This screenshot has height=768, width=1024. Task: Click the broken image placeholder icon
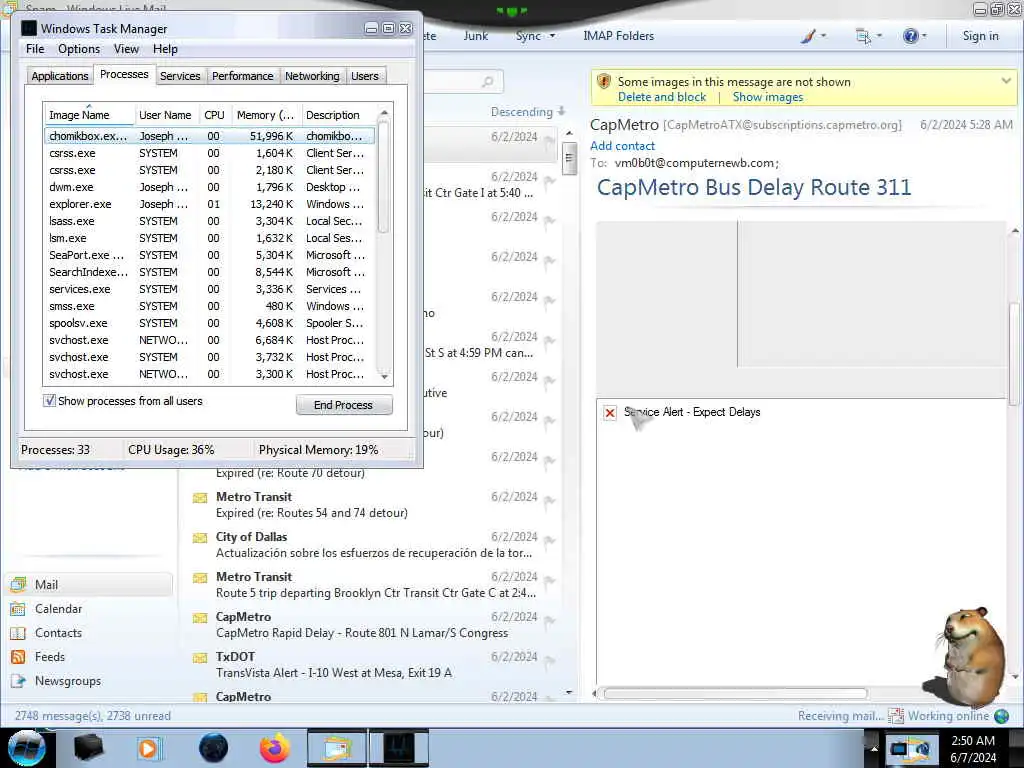coord(609,413)
